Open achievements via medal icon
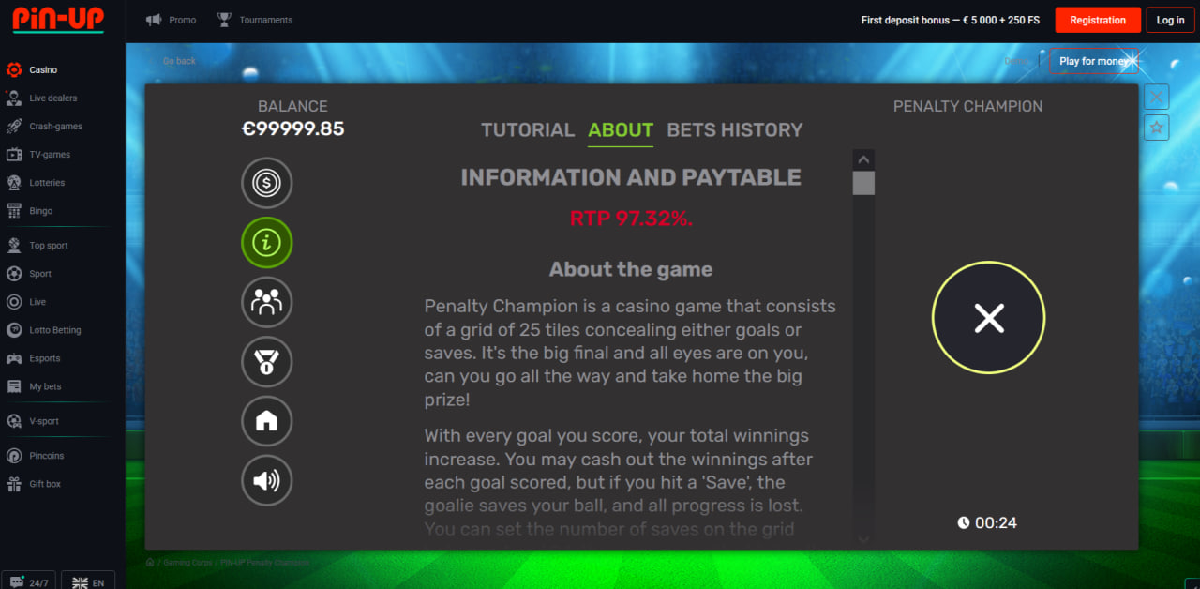Screen dimensions: 1200x589 click(266, 362)
